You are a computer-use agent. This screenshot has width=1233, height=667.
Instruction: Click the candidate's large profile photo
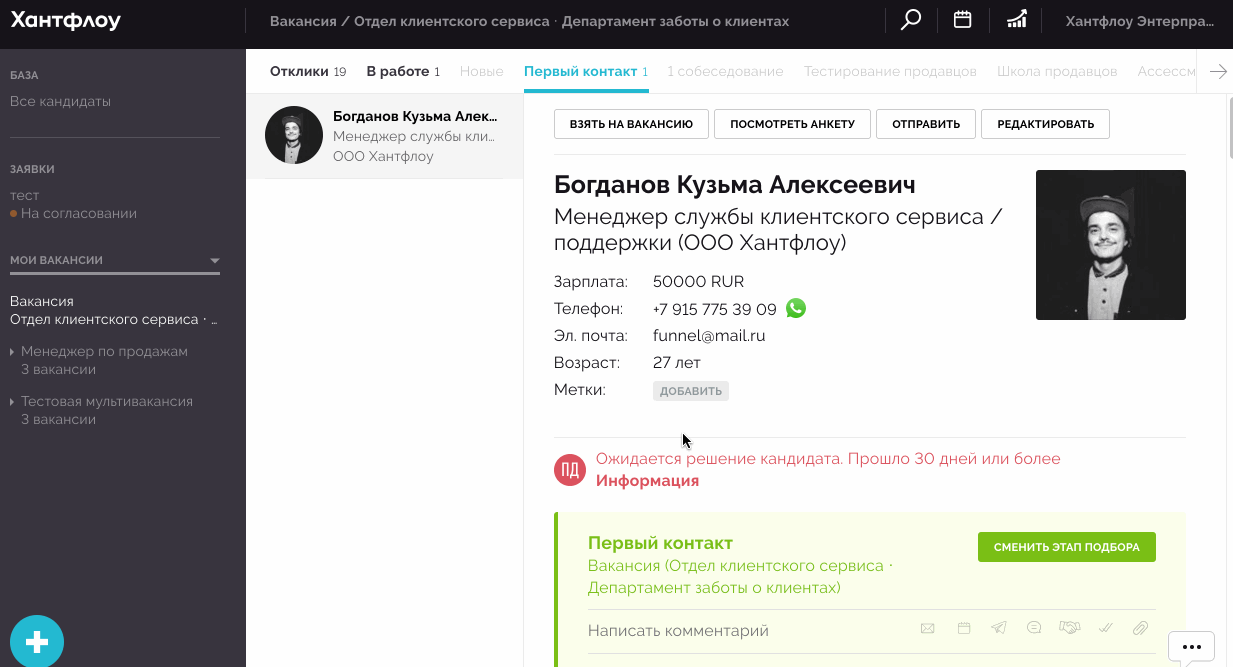(x=1110, y=245)
